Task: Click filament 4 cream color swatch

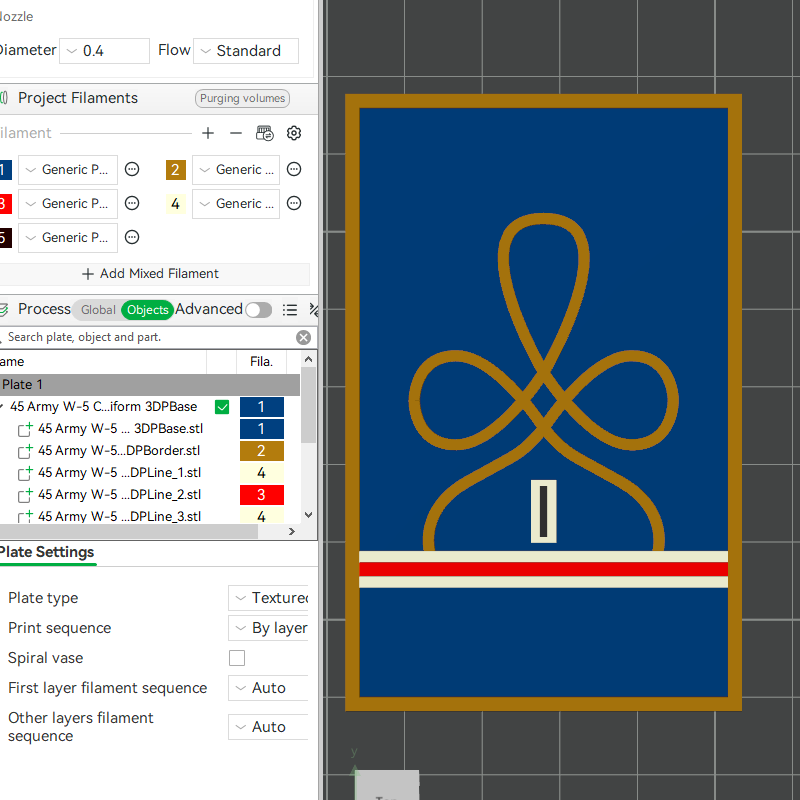Action: (176, 204)
